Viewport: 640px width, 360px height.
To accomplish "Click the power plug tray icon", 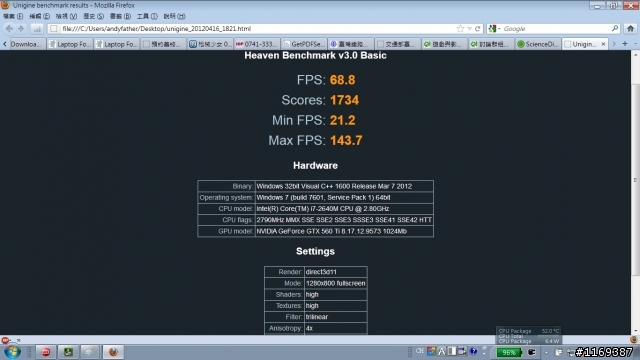I will coord(531,352).
